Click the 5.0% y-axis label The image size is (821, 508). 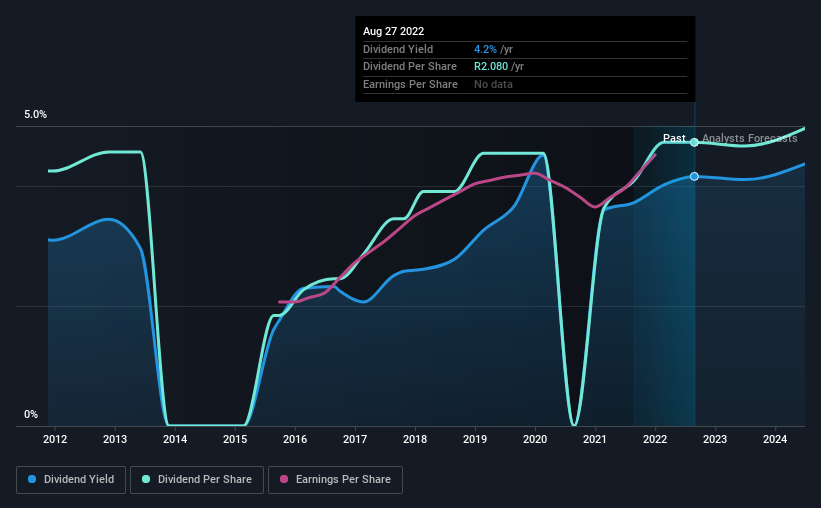36,115
